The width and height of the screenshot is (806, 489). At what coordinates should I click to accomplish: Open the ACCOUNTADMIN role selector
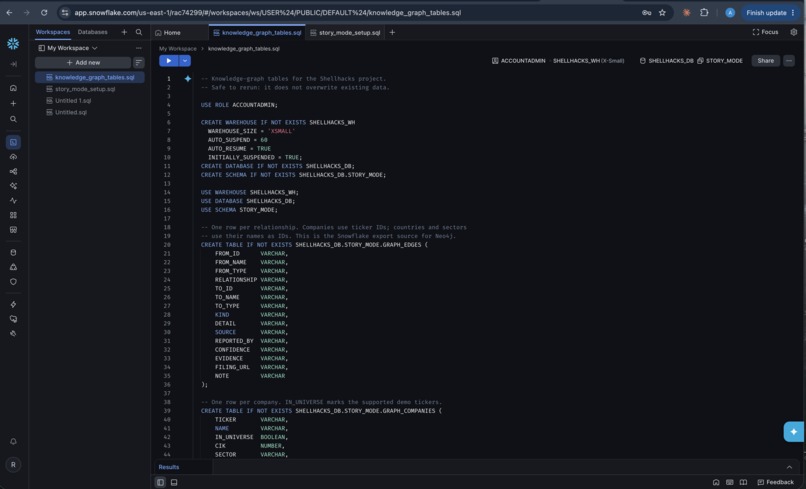click(x=519, y=61)
